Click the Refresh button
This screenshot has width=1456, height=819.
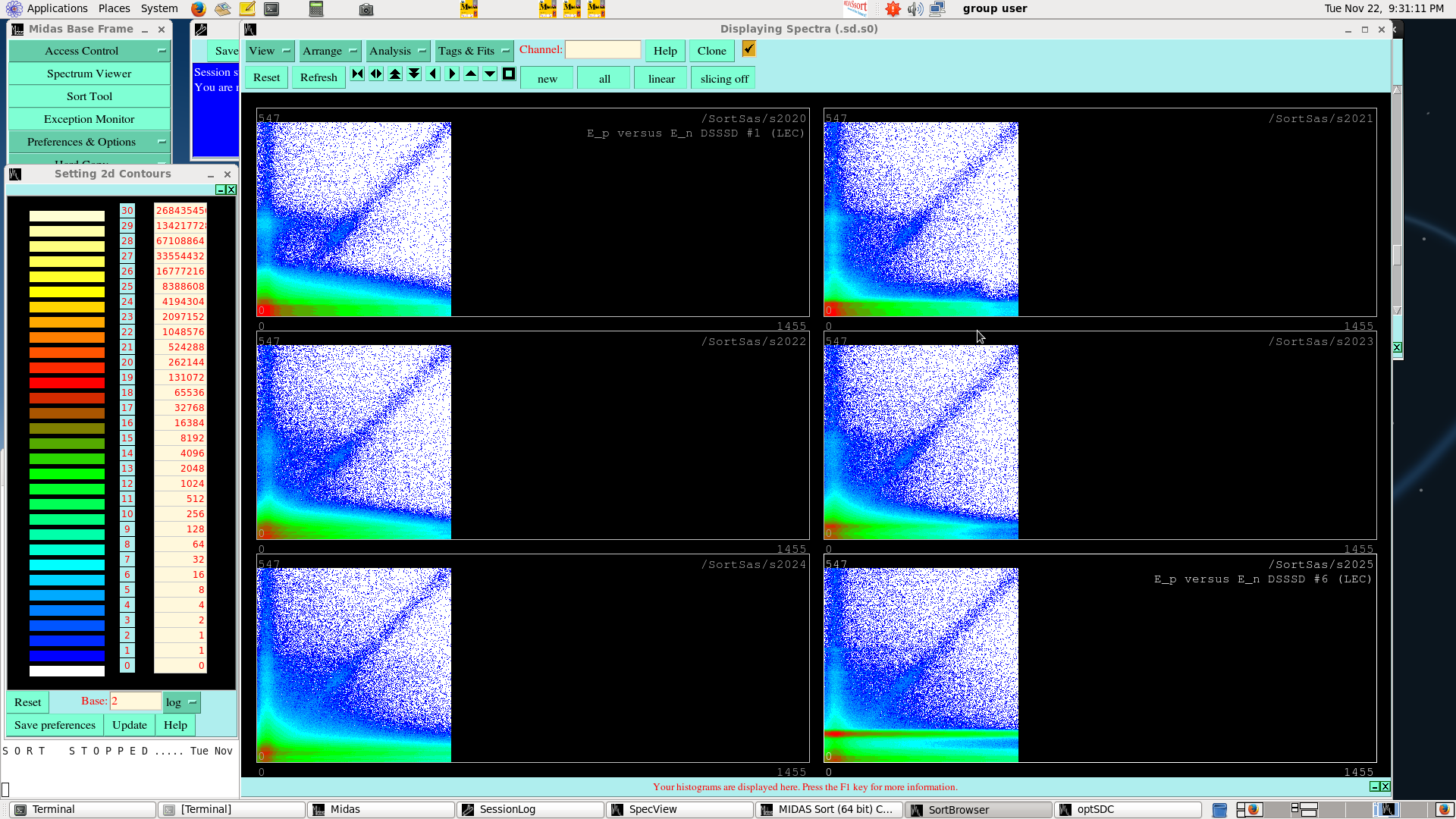pyautogui.click(x=318, y=77)
